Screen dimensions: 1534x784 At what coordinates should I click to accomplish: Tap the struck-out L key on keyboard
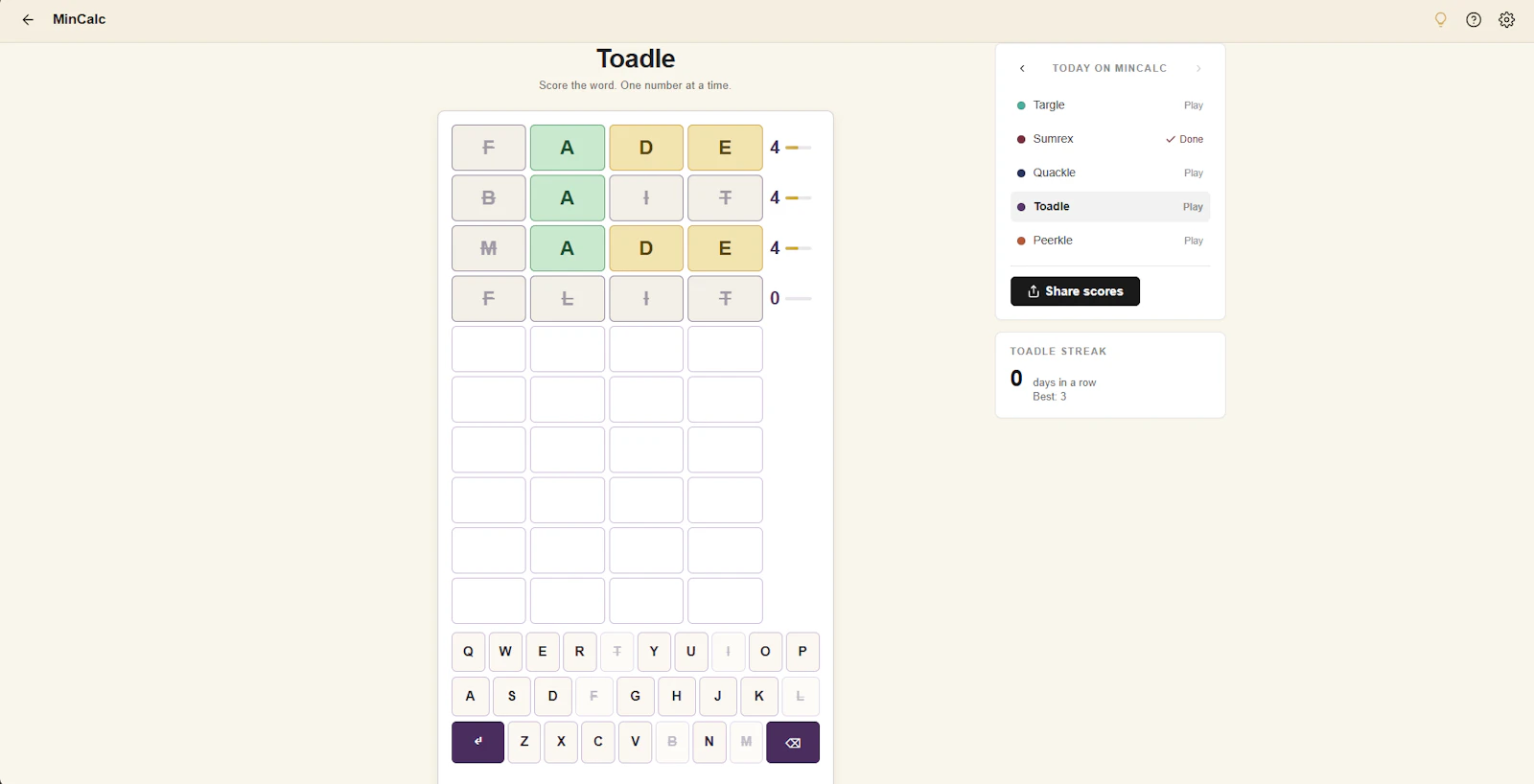coord(801,697)
